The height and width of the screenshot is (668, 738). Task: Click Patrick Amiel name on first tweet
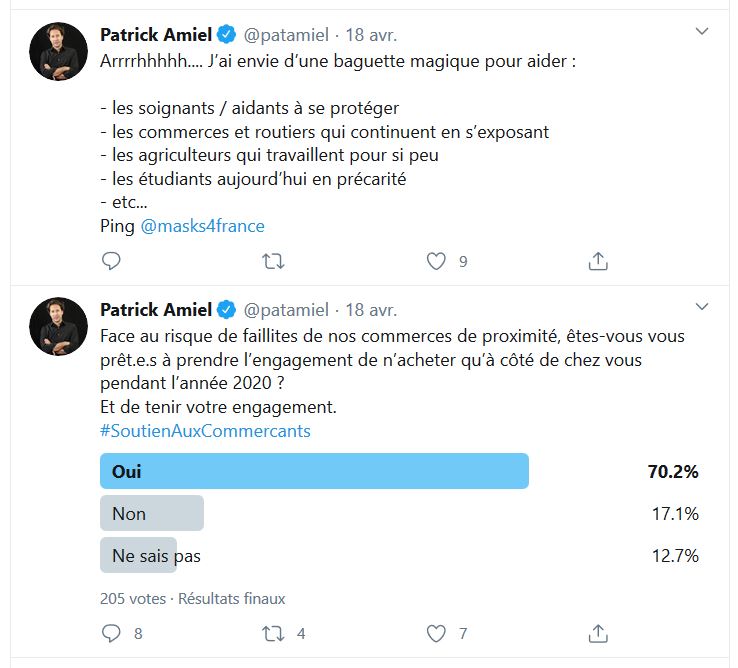[x=156, y=34]
